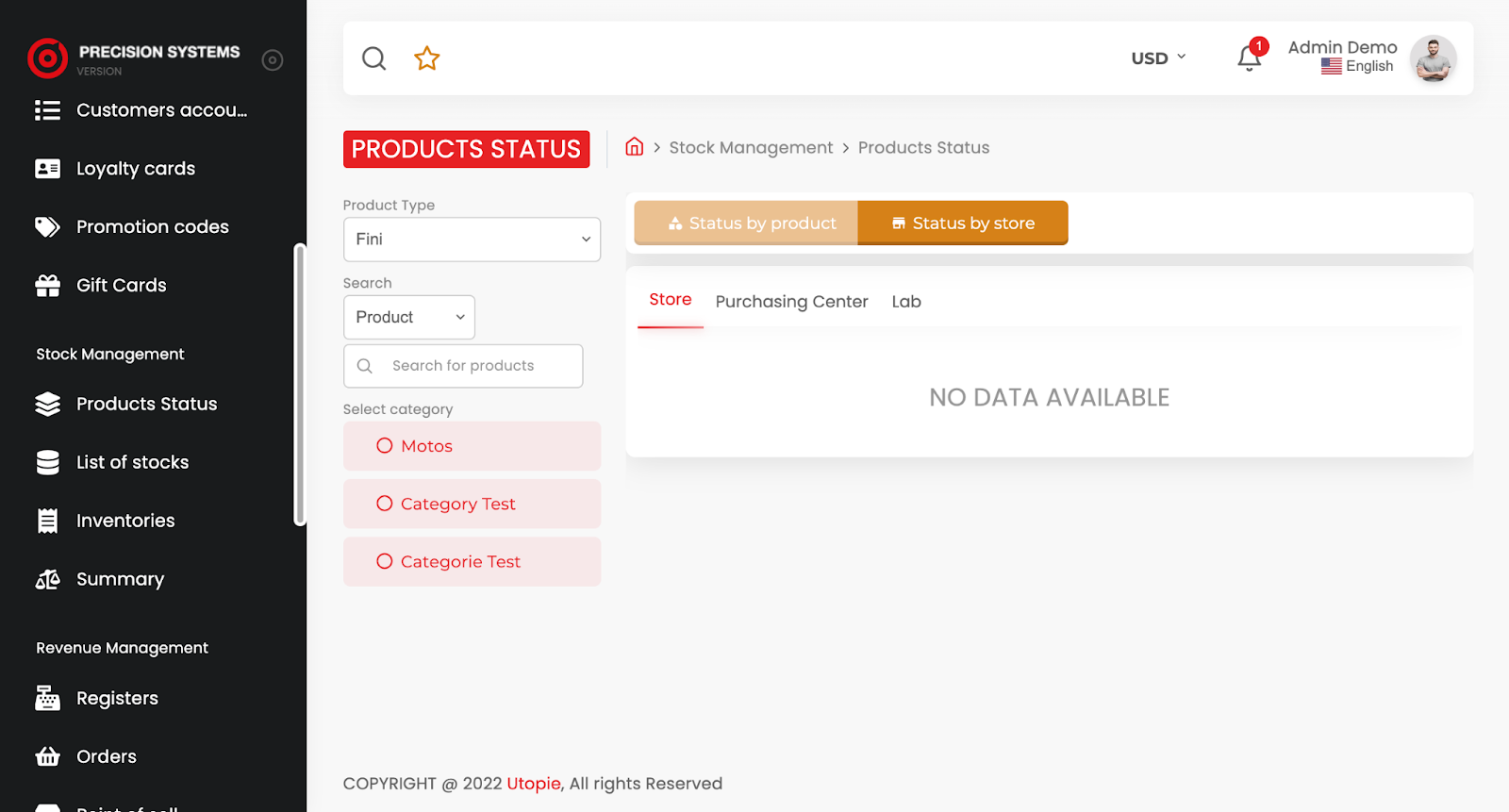Screen dimensions: 1509x812
Task: Open the Search by Product dropdown
Action: [x=409, y=318]
